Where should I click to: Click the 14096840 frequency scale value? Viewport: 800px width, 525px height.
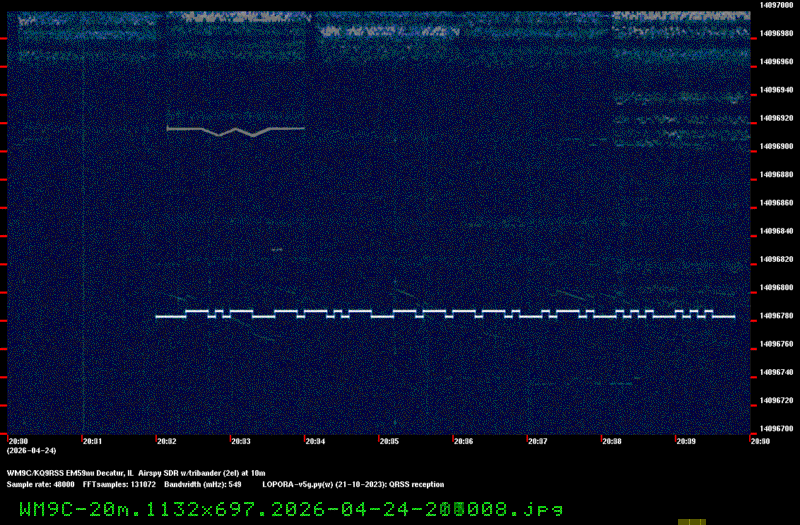point(776,231)
